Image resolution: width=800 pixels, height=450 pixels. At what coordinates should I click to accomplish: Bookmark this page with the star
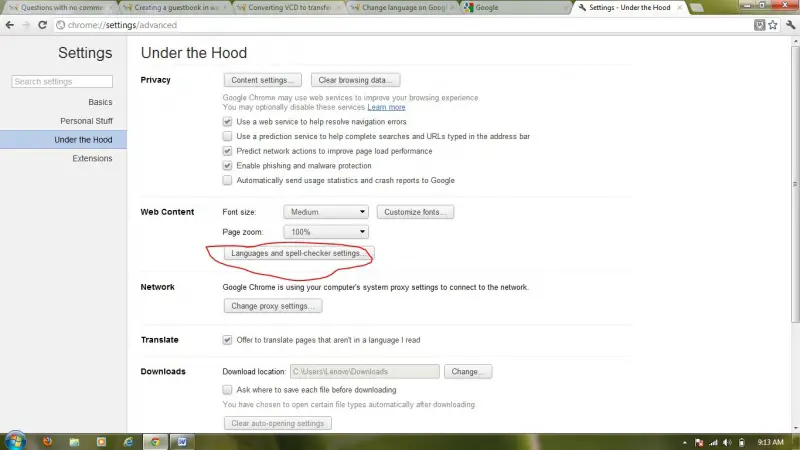[773, 24]
